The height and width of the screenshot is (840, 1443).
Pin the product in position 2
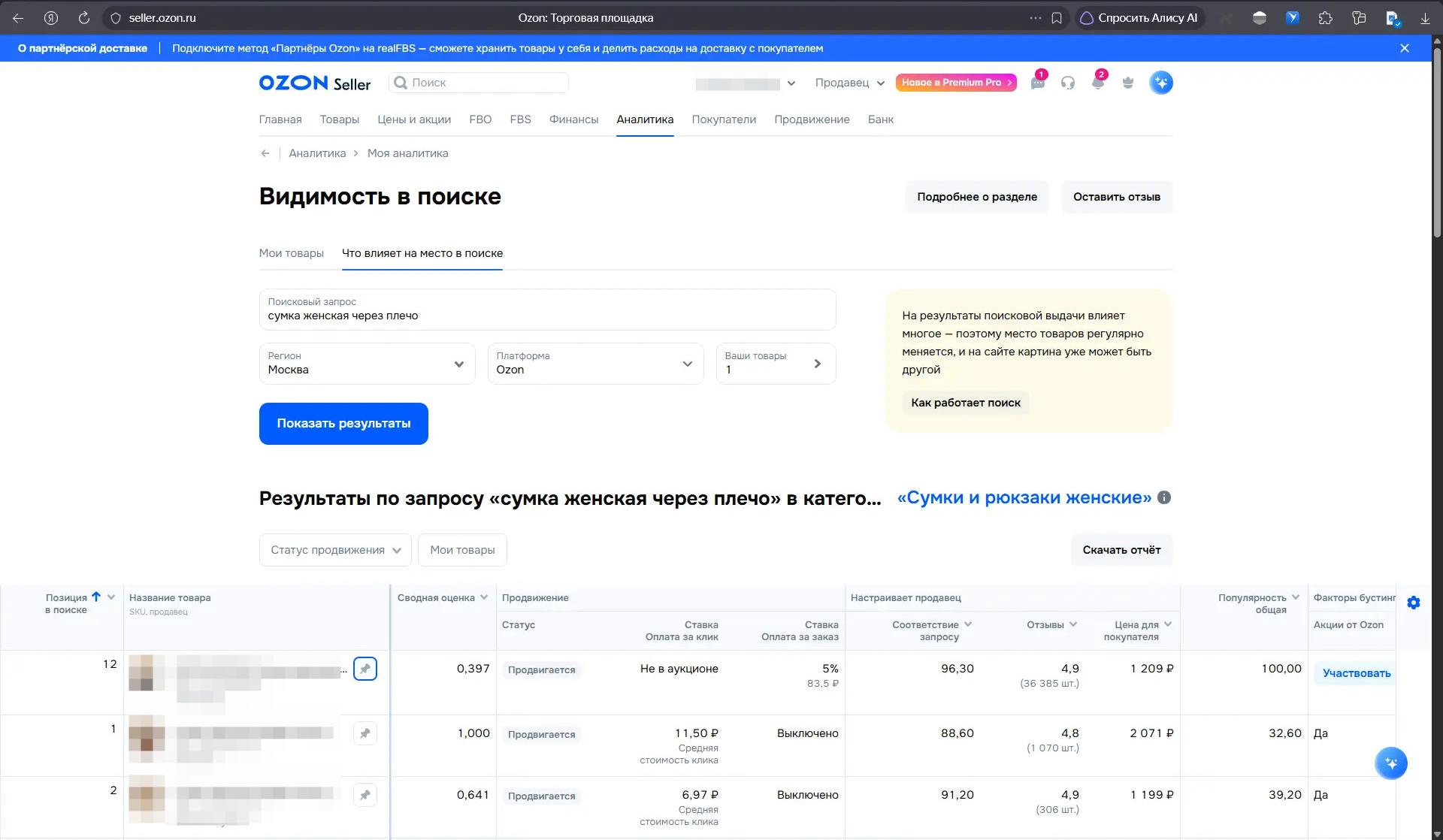[x=365, y=795]
